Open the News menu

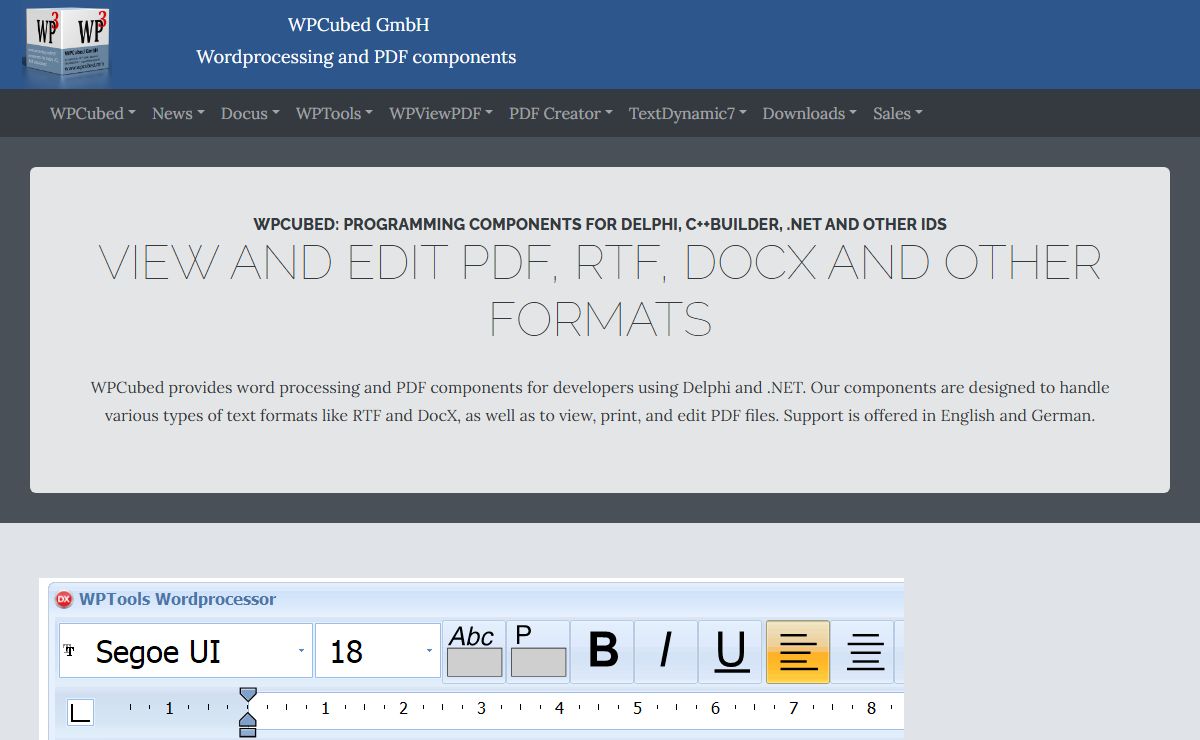(x=178, y=113)
